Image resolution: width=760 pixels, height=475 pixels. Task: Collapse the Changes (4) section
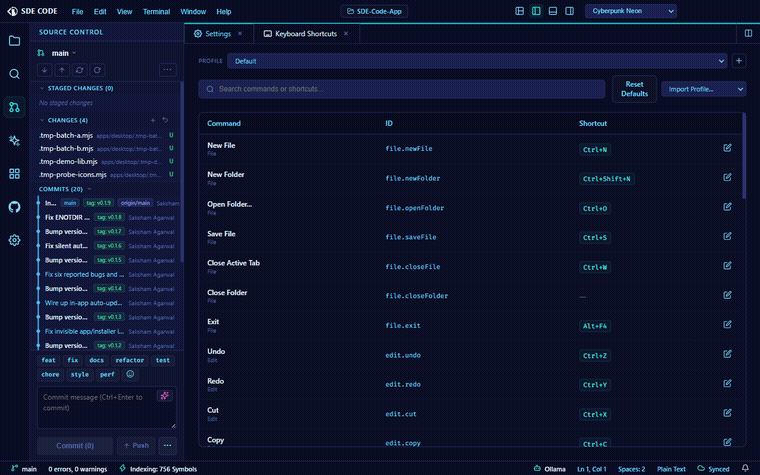coord(64,120)
